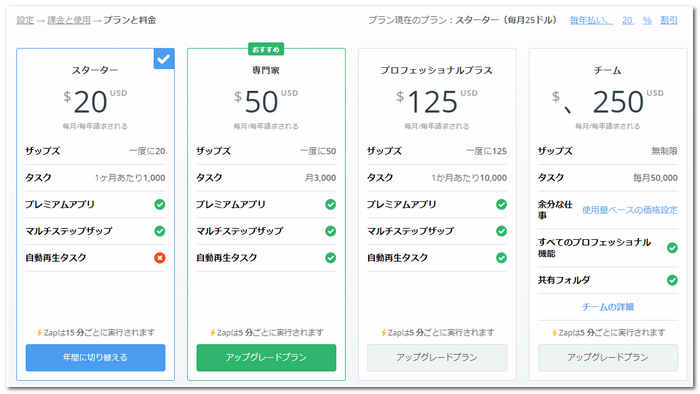
Task: Click プランと料金 breadcrumb text
Action: coord(130,20)
